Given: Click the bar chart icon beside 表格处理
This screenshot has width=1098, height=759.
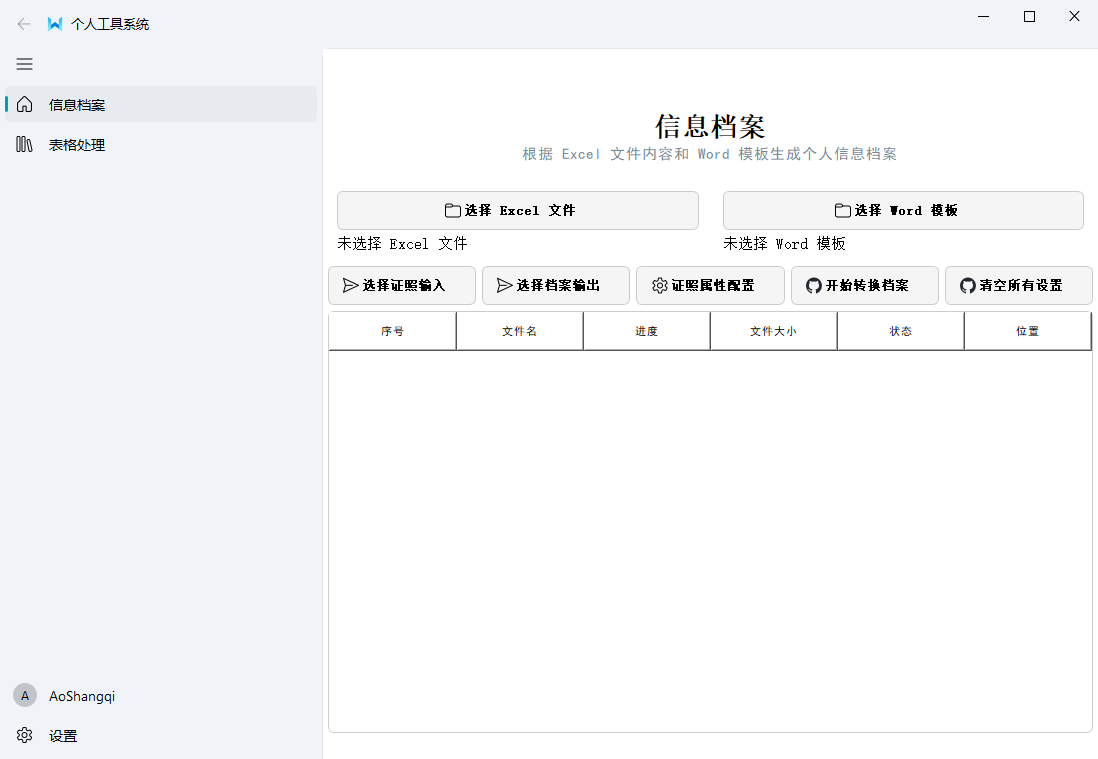Looking at the screenshot, I should 24,144.
